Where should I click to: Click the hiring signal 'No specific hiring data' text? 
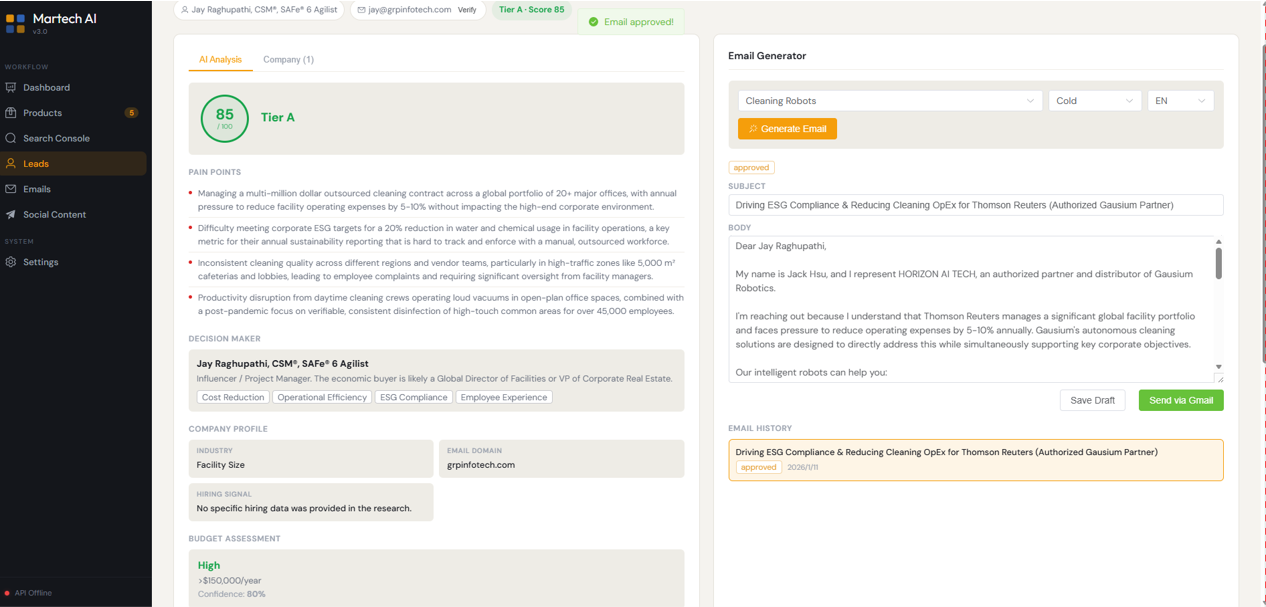304,508
